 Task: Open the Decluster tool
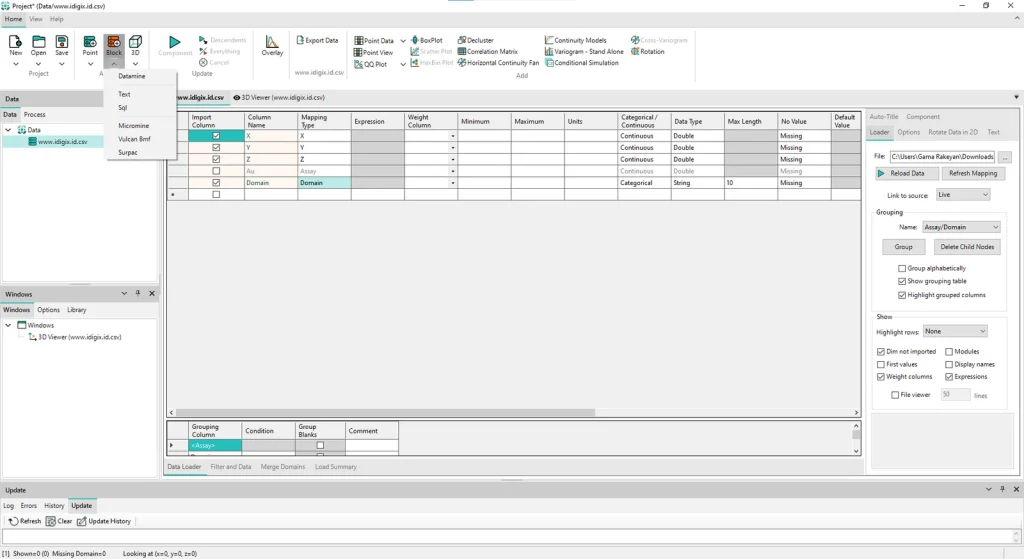click(475, 40)
